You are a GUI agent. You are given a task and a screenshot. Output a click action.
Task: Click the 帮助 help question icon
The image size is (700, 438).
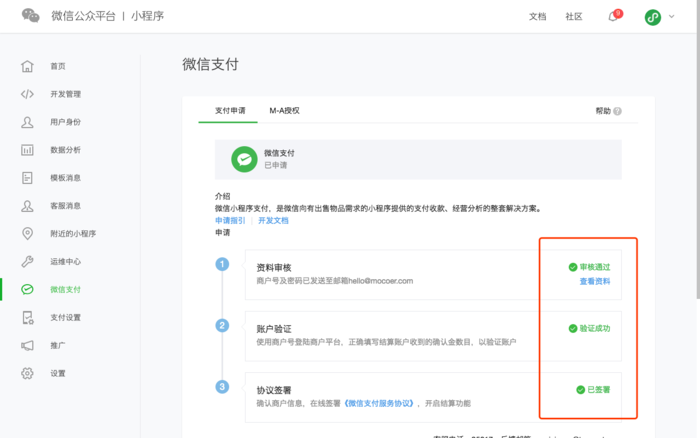click(x=617, y=111)
